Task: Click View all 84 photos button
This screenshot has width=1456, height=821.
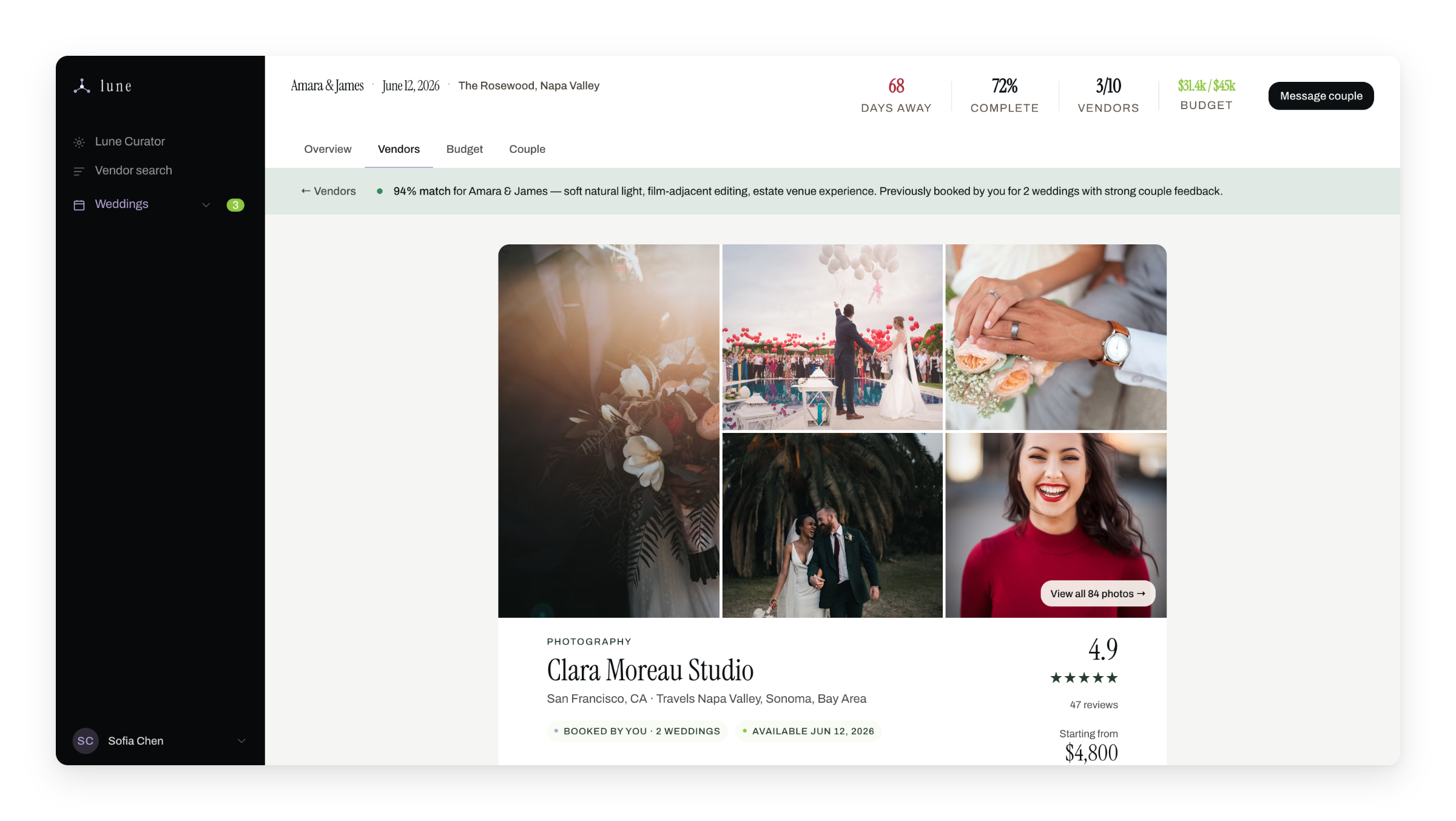Action: 1098,594
